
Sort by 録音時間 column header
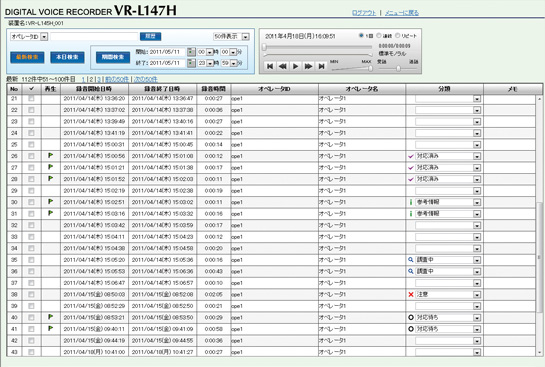click(x=213, y=89)
